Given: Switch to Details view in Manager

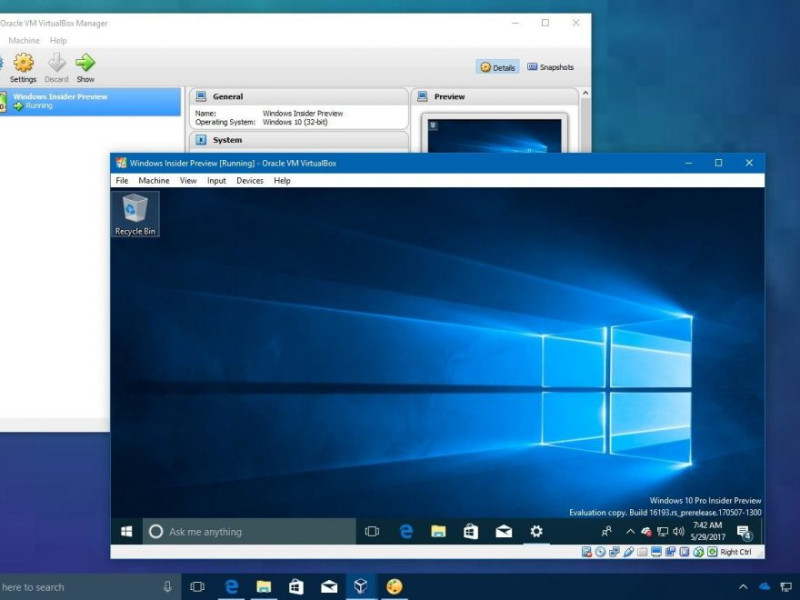Looking at the screenshot, I should coord(498,67).
